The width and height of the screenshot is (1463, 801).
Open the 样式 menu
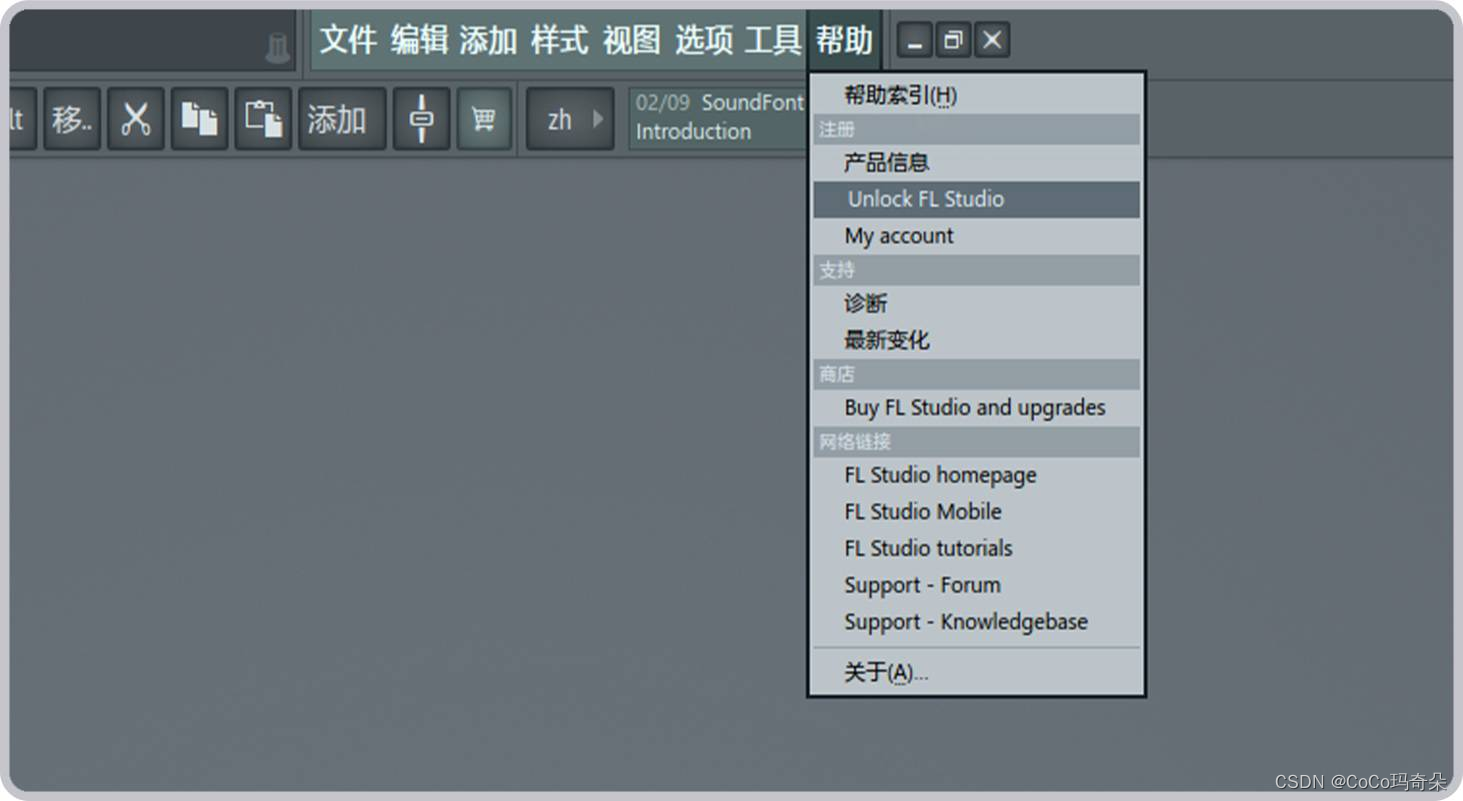(560, 40)
